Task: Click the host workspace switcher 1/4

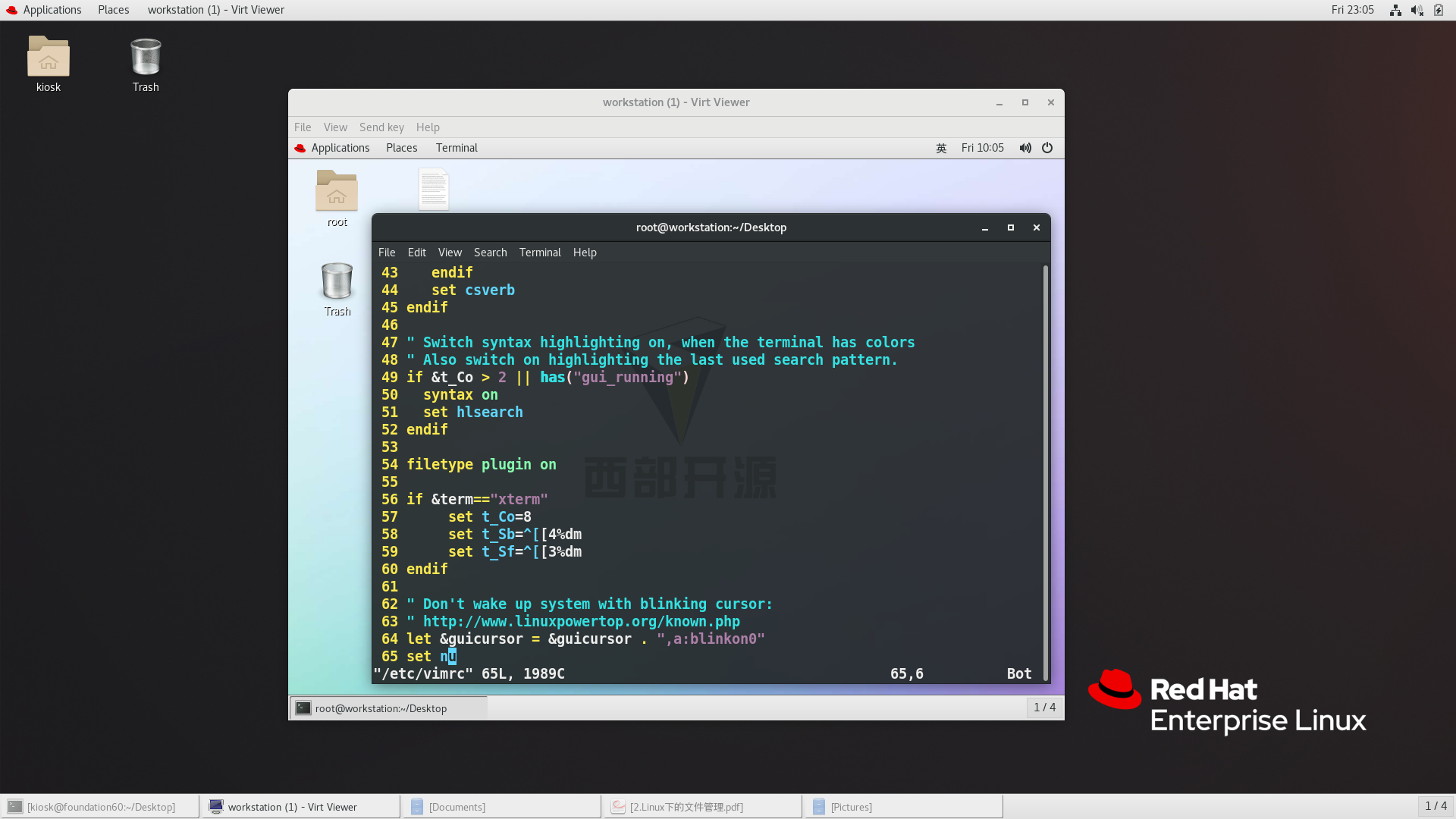Action: [x=1436, y=806]
